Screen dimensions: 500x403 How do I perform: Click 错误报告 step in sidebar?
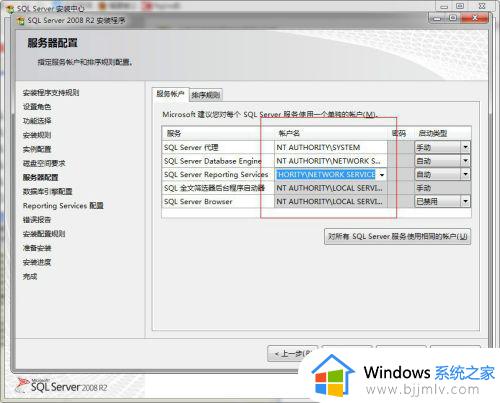(37, 220)
